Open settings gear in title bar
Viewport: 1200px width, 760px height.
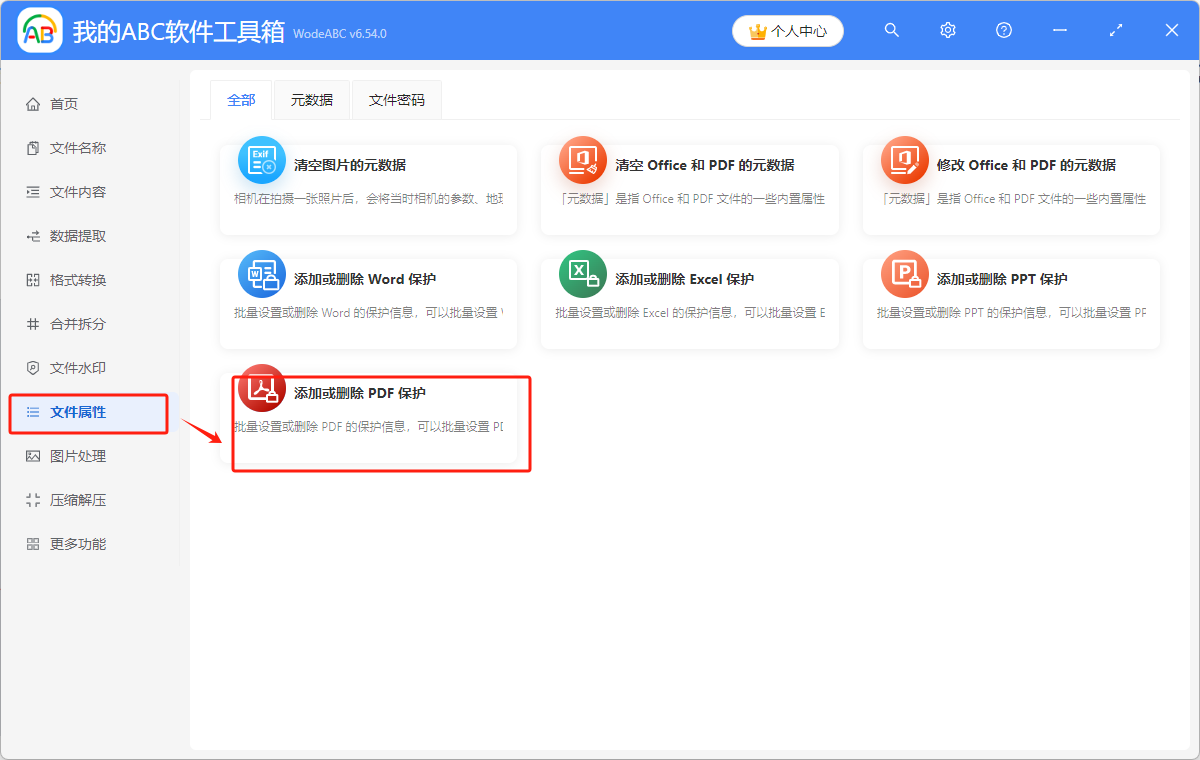tap(948, 31)
